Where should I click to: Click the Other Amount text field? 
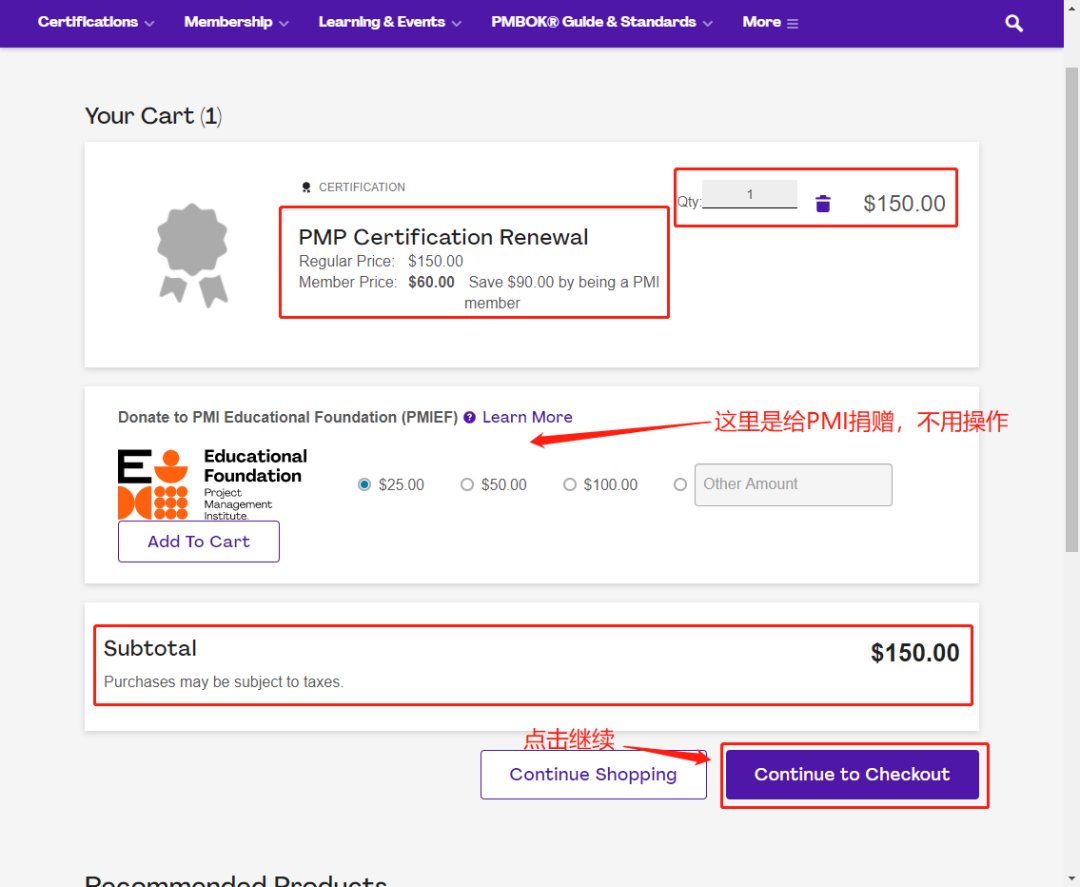(793, 485)
